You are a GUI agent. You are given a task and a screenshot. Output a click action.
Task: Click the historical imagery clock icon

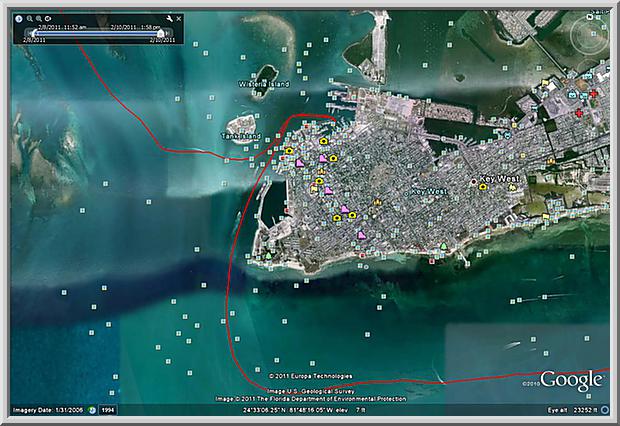click(92, 409)
